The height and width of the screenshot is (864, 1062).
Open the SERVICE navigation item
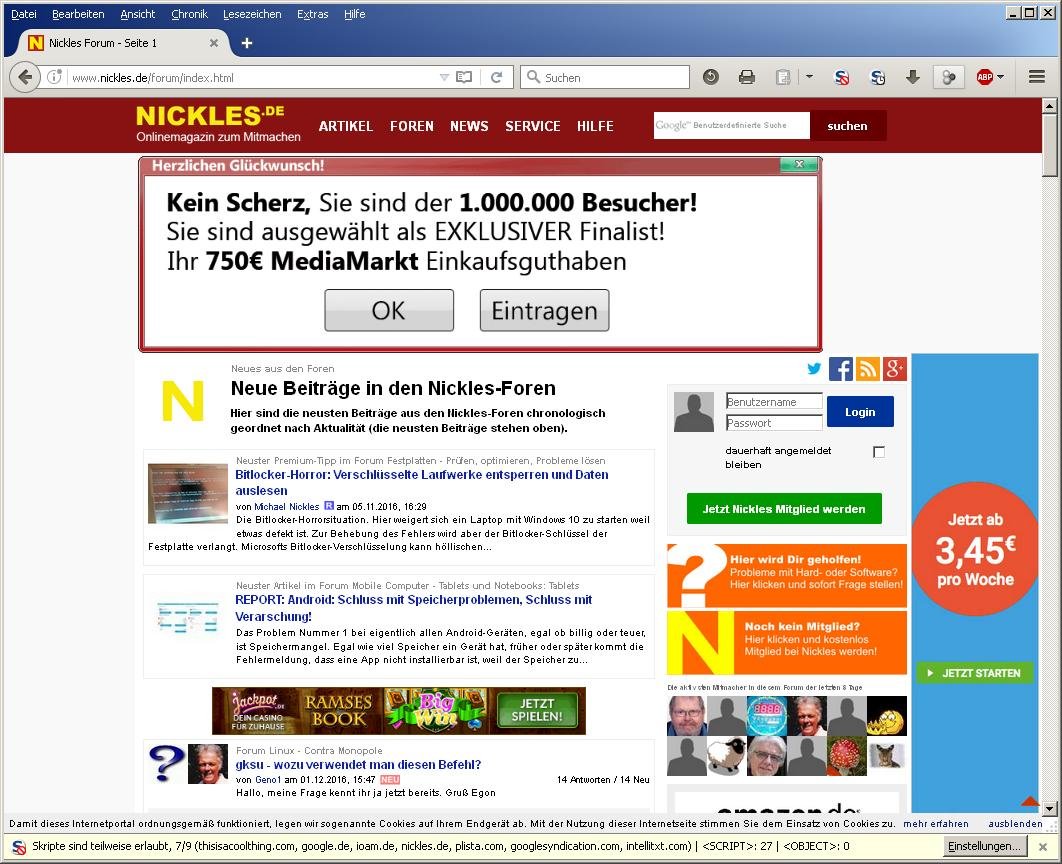coord(532,126)
